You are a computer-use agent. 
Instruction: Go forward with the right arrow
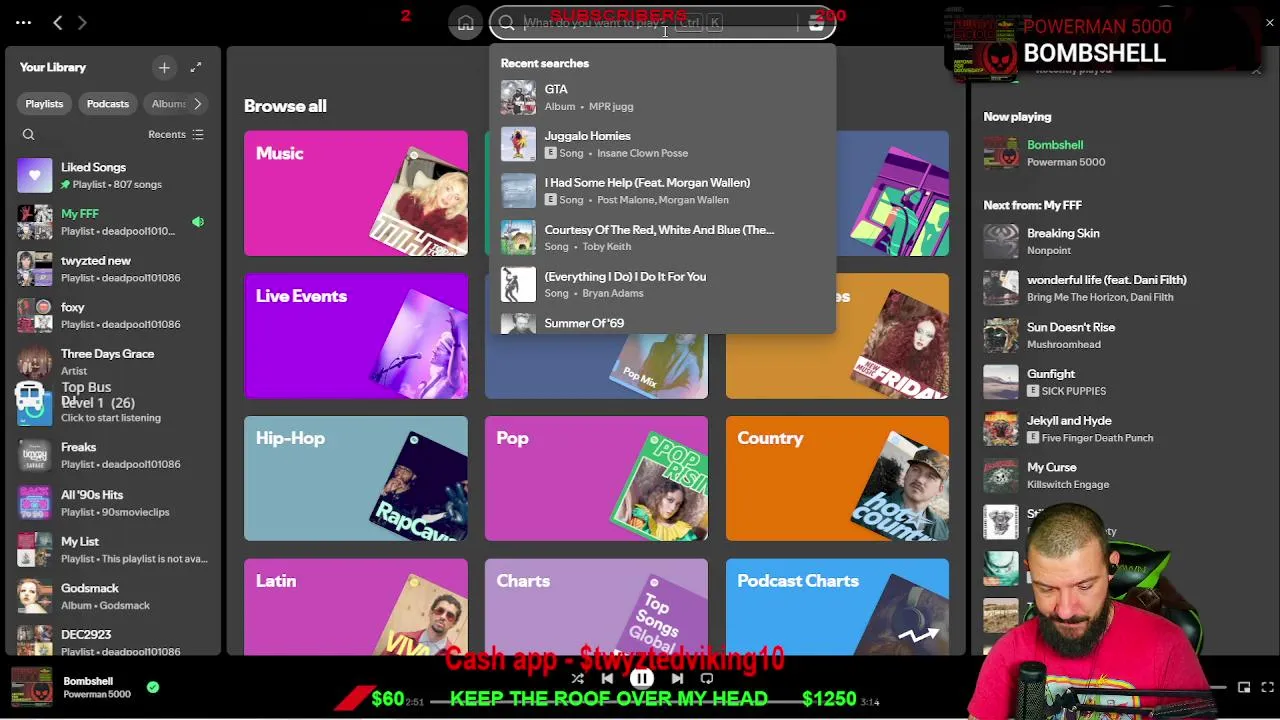tap(82, 22)
